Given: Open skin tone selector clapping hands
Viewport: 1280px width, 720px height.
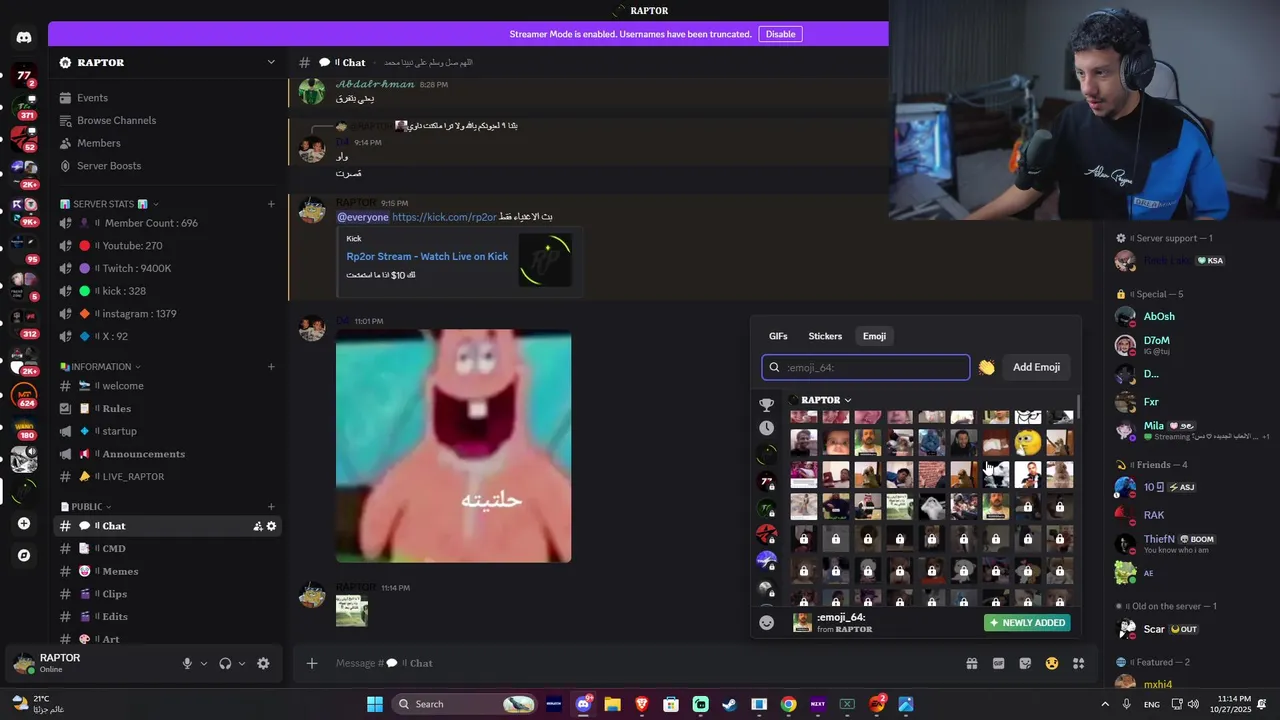Looking at the screenshot, I should coord(987,367).
